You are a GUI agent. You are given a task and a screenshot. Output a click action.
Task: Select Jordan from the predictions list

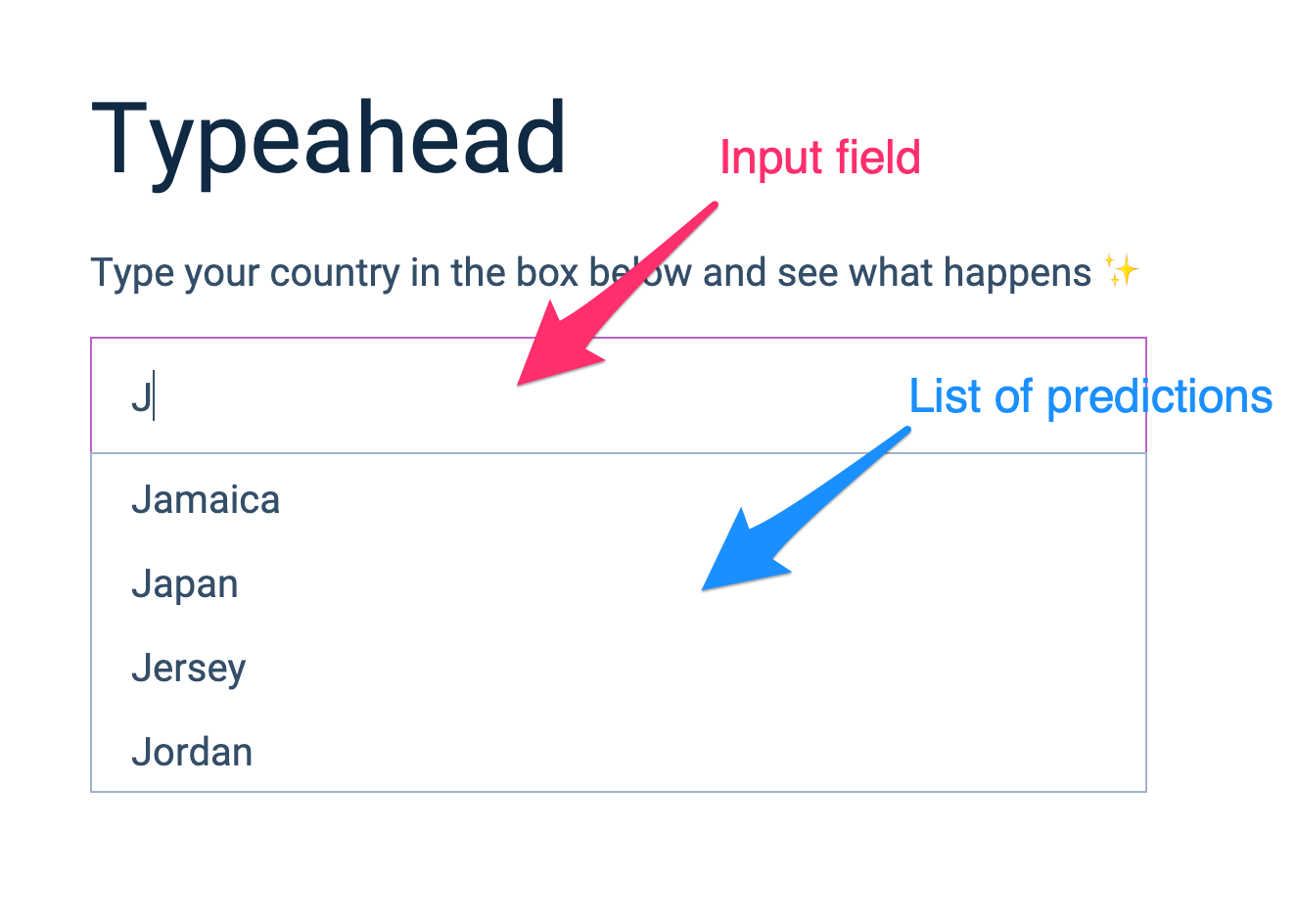(192, 752)
